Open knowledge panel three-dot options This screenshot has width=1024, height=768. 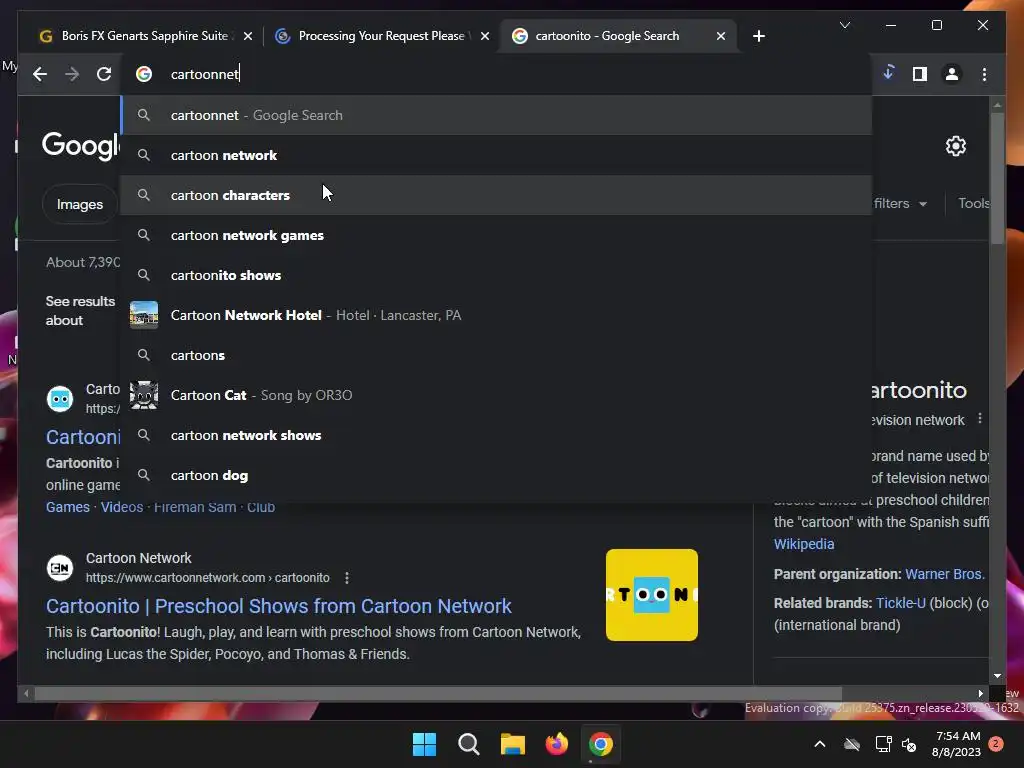tap(980, 419)
